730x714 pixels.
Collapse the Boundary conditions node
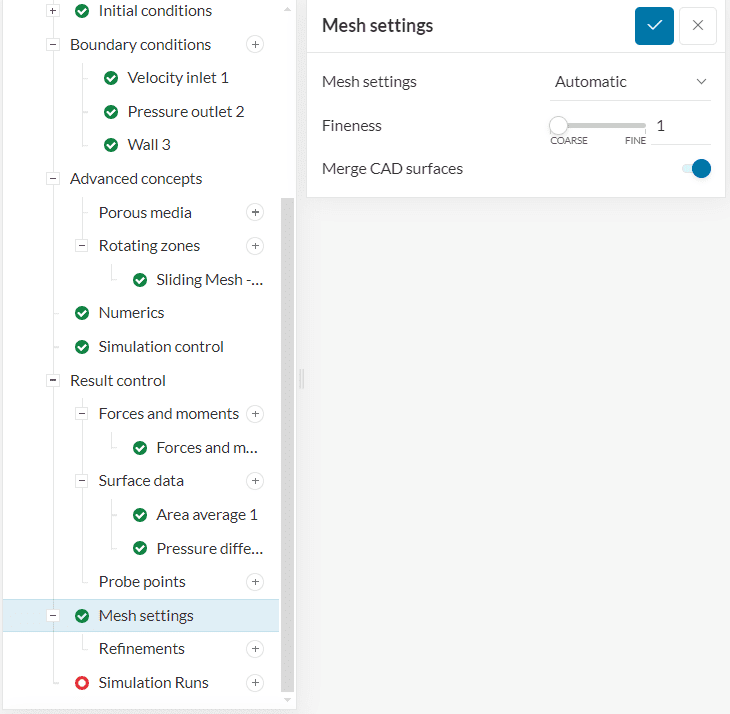[x=53, y=45]
